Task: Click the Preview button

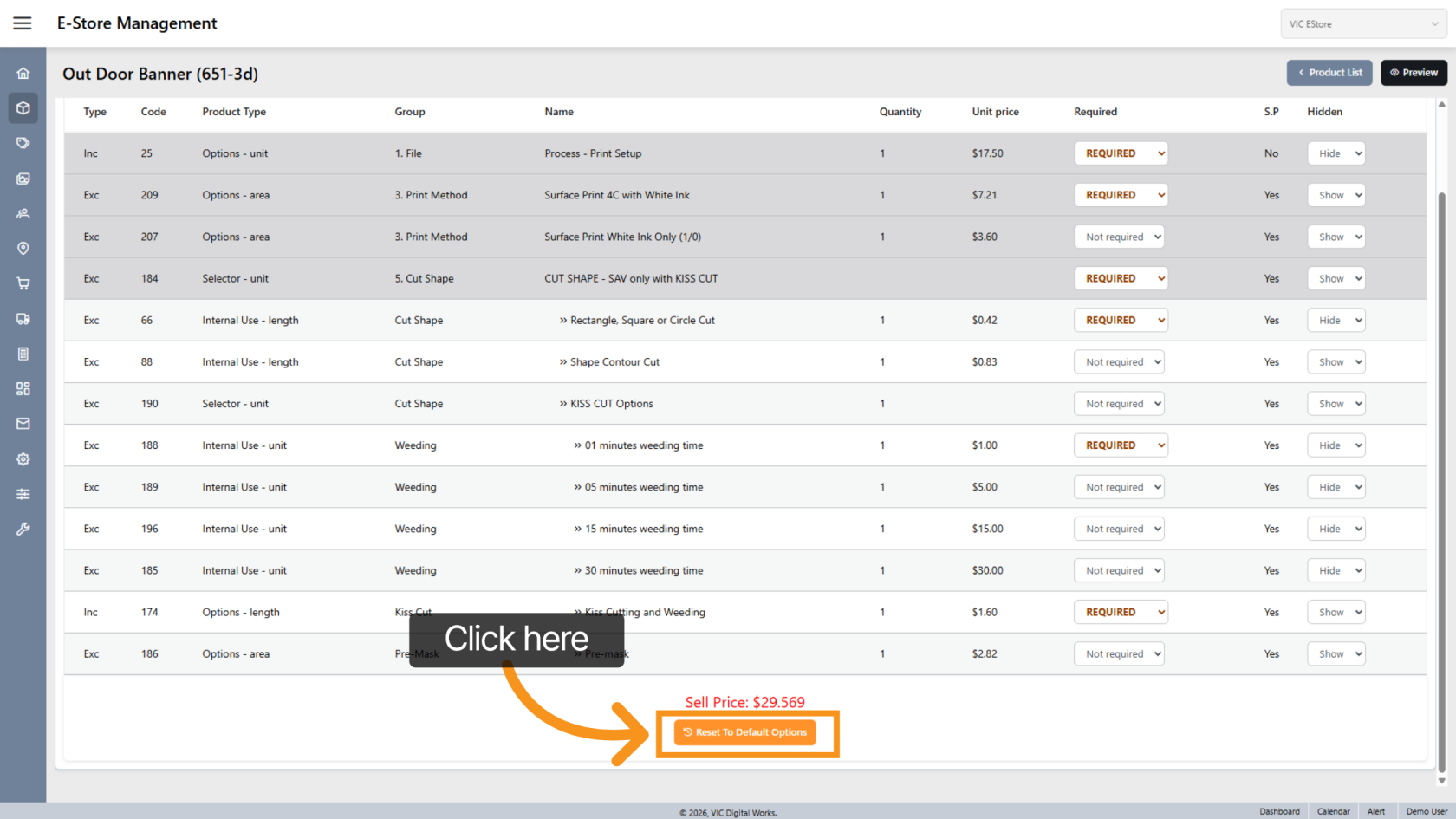Action: click(1414, 73)
